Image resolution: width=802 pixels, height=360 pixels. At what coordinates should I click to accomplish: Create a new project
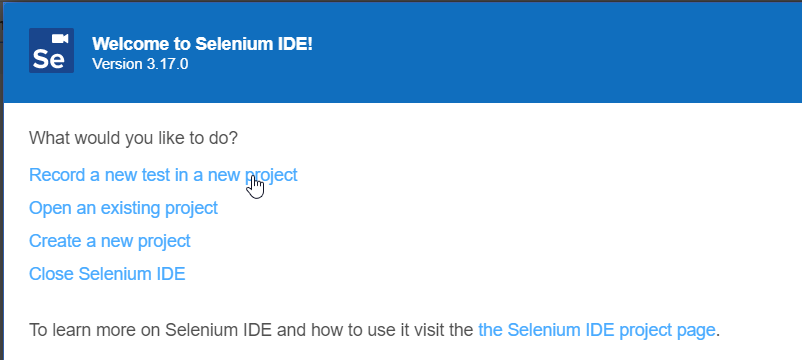pyautogui.click(x=109, y=241)
